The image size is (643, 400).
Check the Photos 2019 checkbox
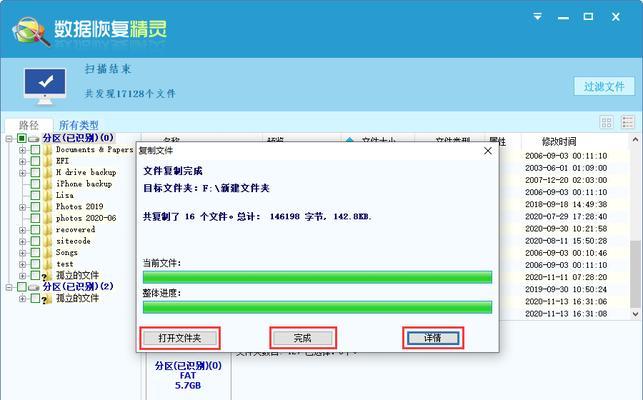point(35,207)
